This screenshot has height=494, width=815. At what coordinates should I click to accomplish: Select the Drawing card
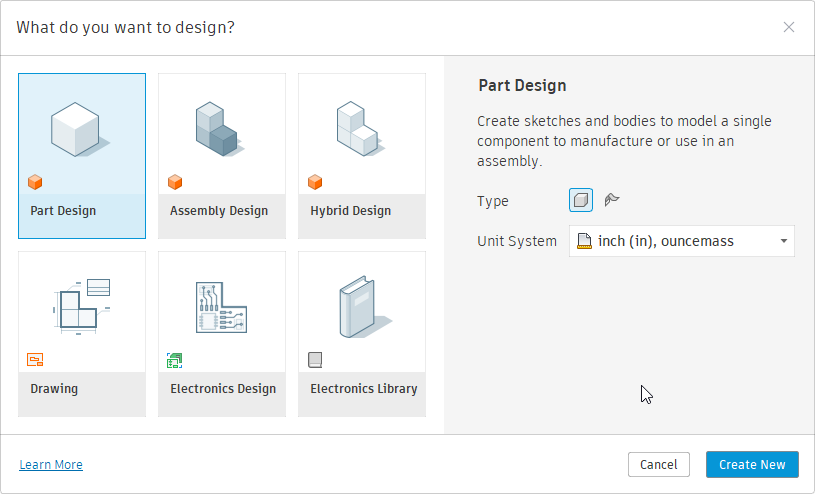[82, 334]
